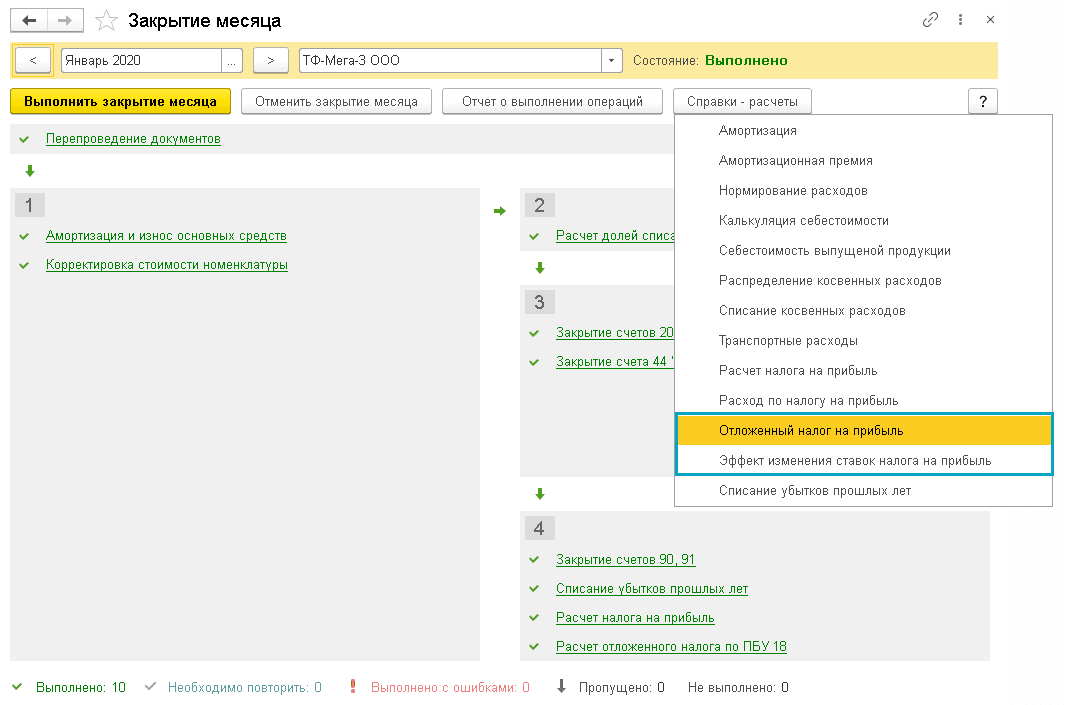Click the back navigation arrow icon
Viewport: 1066px width, 705px height.
click(x=28, y=20)
